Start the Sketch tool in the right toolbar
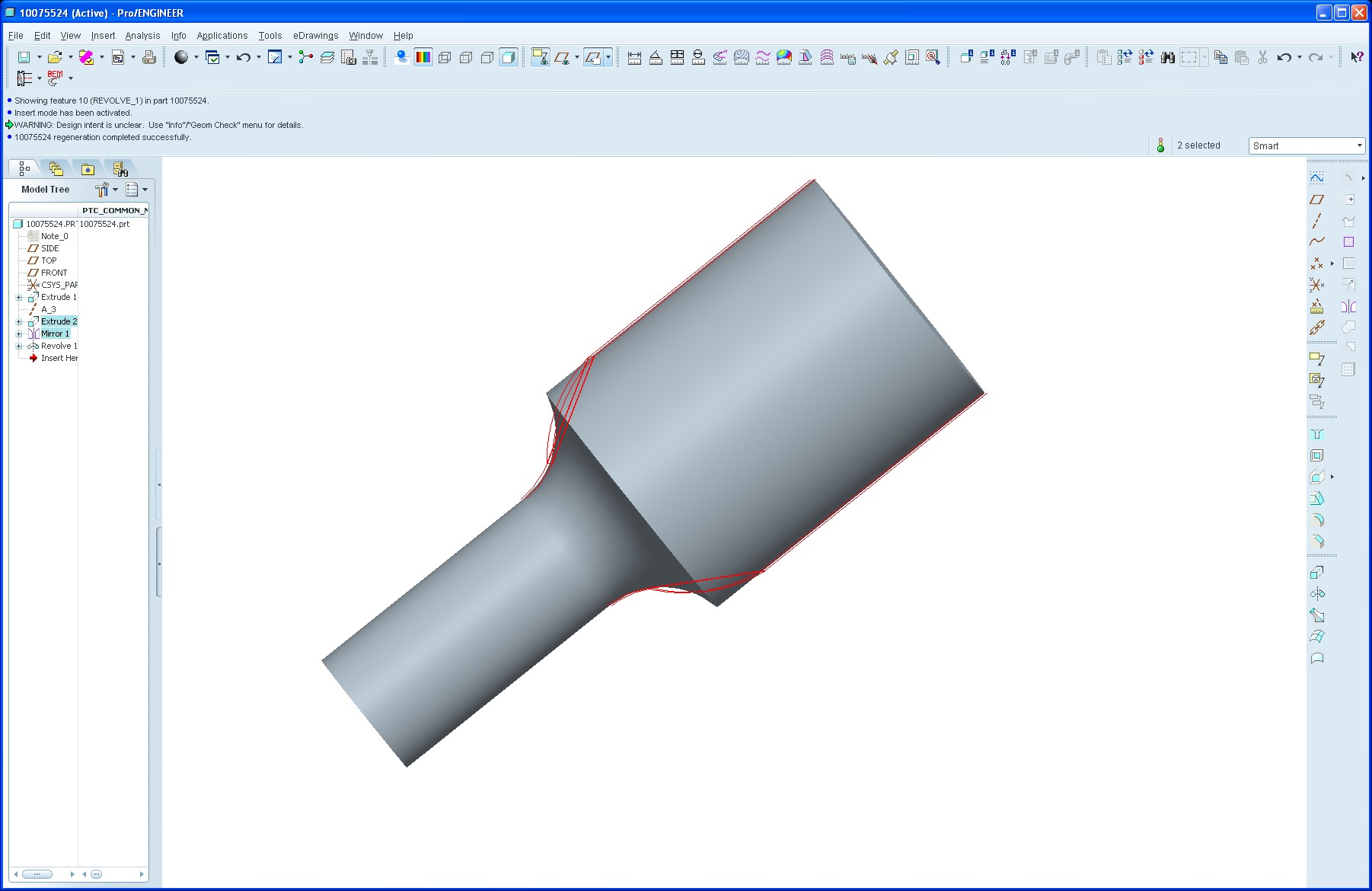1372x891 pixels. (1316, 177)
